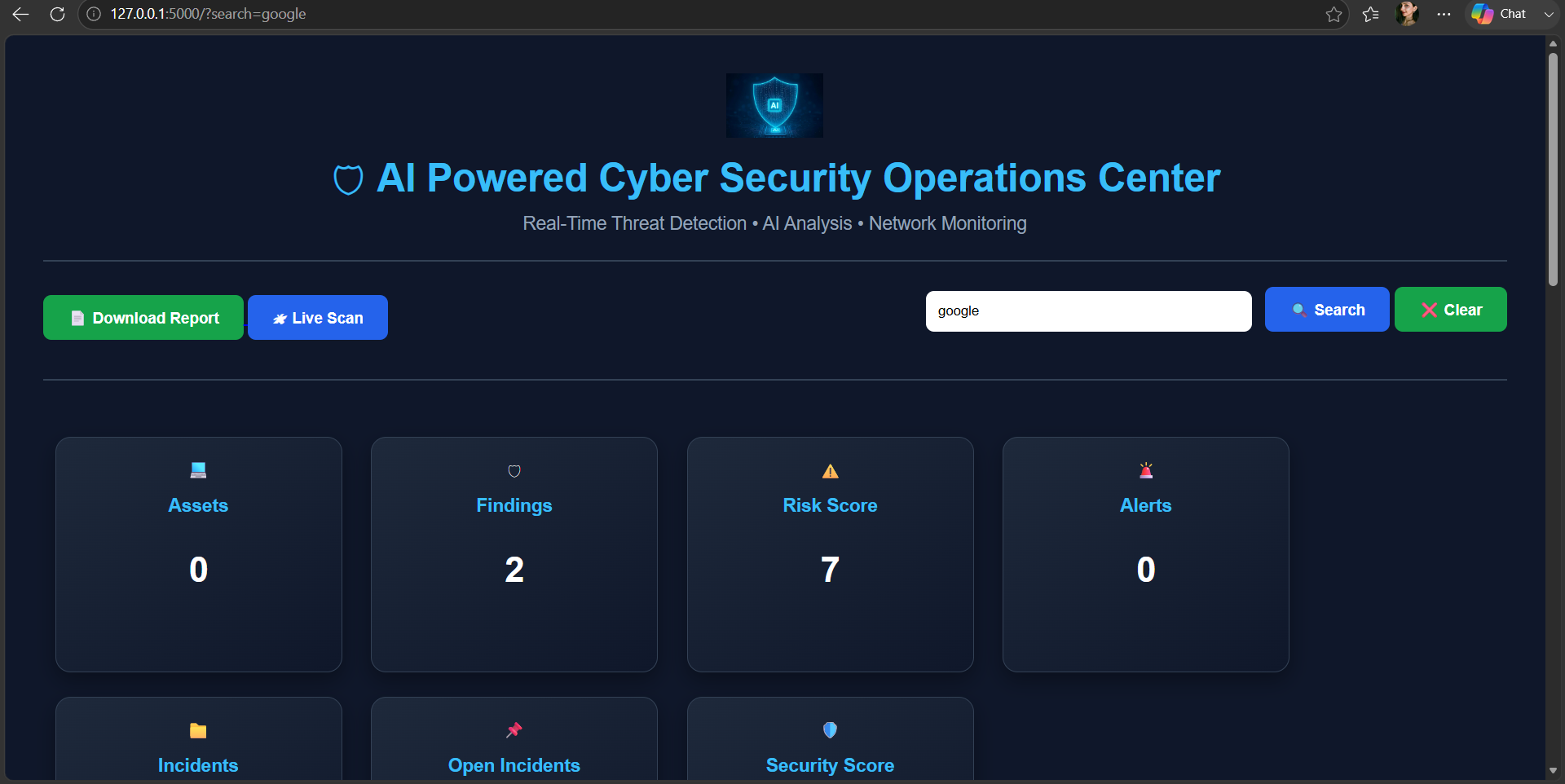Click the page vertical scrollbar thumb
This screenshot has height=784, width=1565.
1553,170
